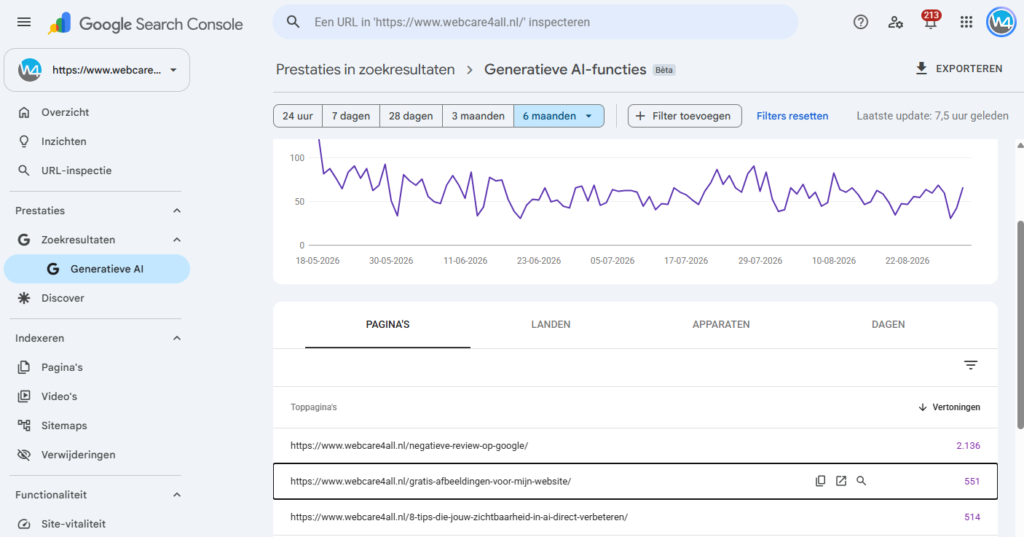Switch to the DAGEN tab
The width and height of the screenshot is (1024, 537).
click(888, 325)
